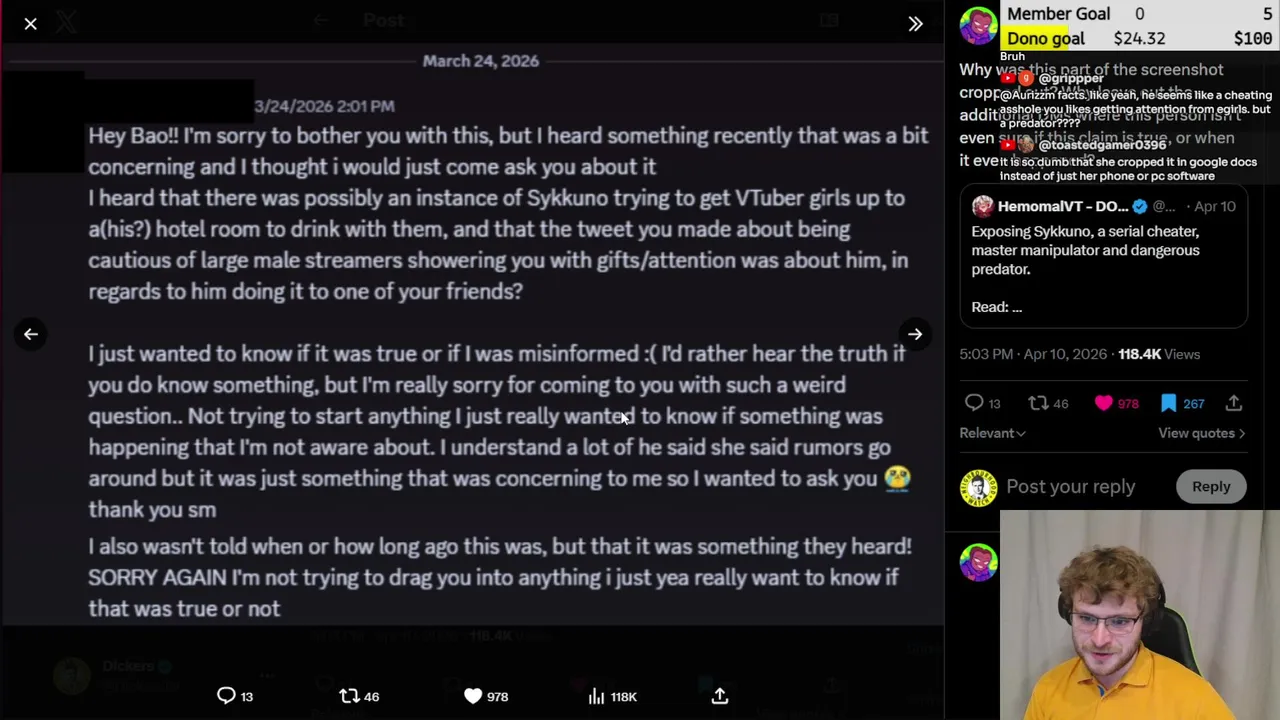This screenshot has width=1280, height=720.
Task: Go to next image with right arrow
Action: click(915, 334)
